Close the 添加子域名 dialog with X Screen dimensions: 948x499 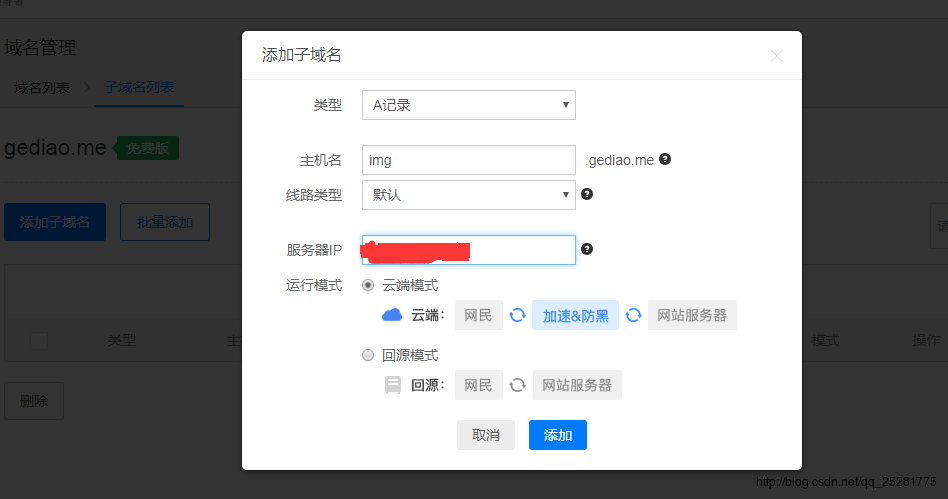[x=776, y=56]
